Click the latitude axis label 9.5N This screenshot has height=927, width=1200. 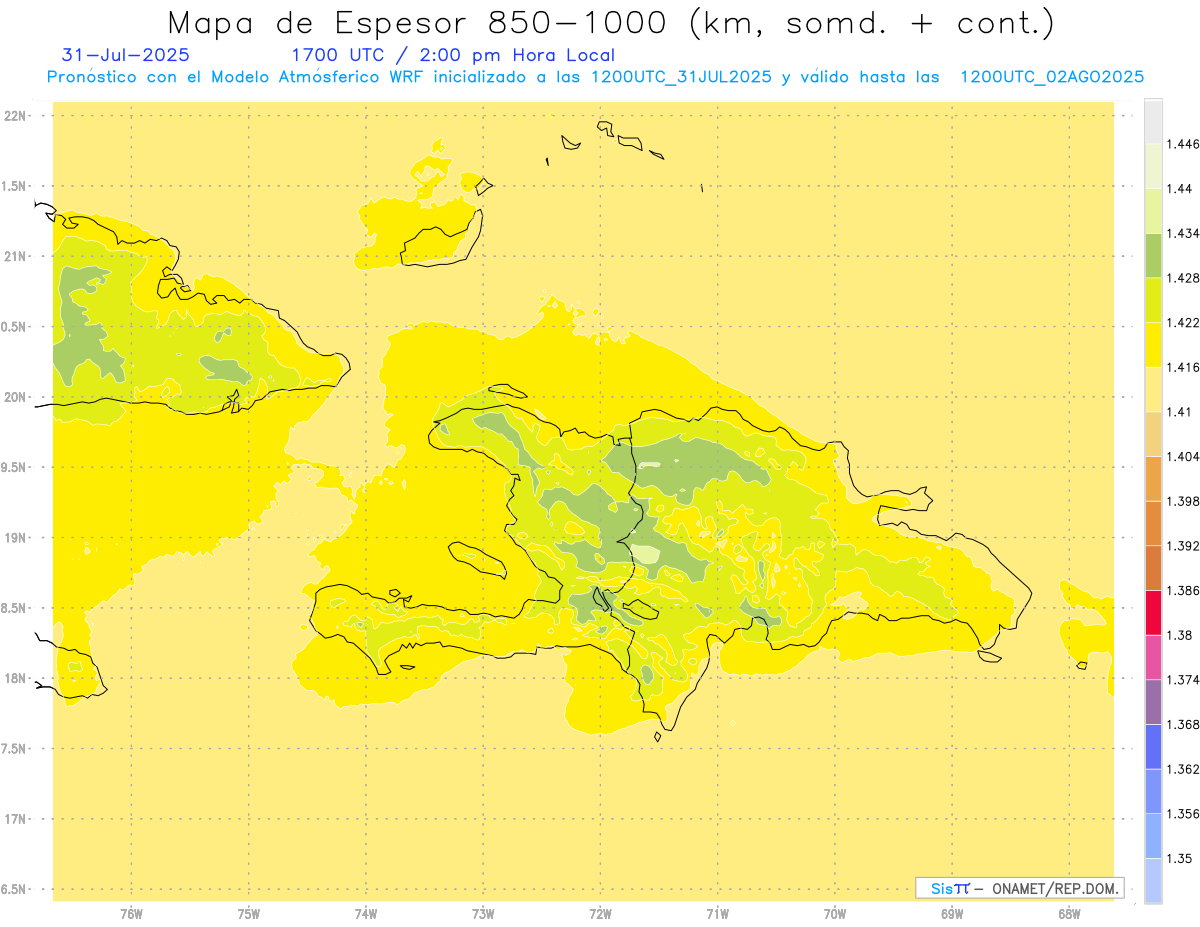[x=15, y=467]
